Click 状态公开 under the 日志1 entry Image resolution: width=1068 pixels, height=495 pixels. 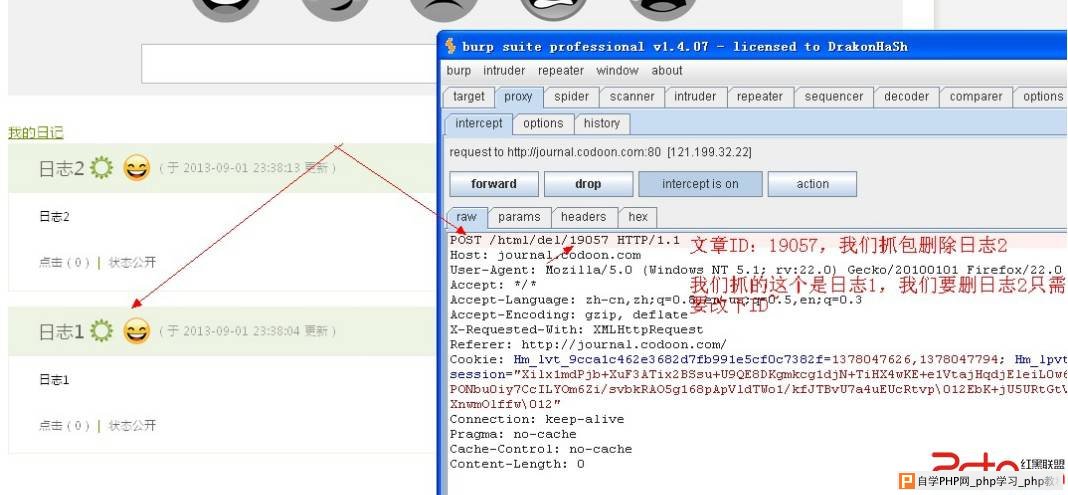(x=132, y=426)
